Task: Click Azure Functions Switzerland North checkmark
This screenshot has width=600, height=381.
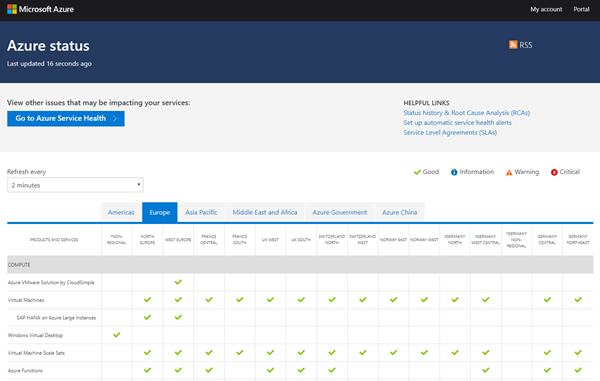Action: tap(332, 370)
